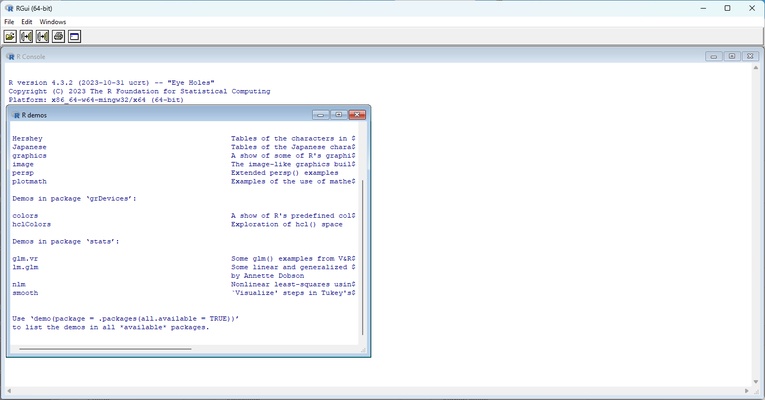This screenshot has height=400, width=765.
Task: Click the 'Exploration of hcl() space' description
Action: 286,224
